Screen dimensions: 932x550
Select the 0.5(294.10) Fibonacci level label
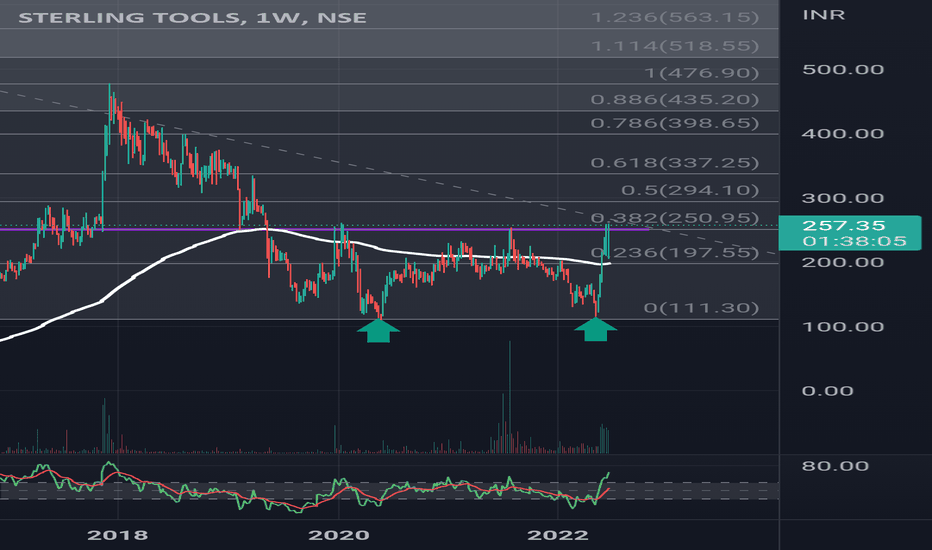point(691,190)
